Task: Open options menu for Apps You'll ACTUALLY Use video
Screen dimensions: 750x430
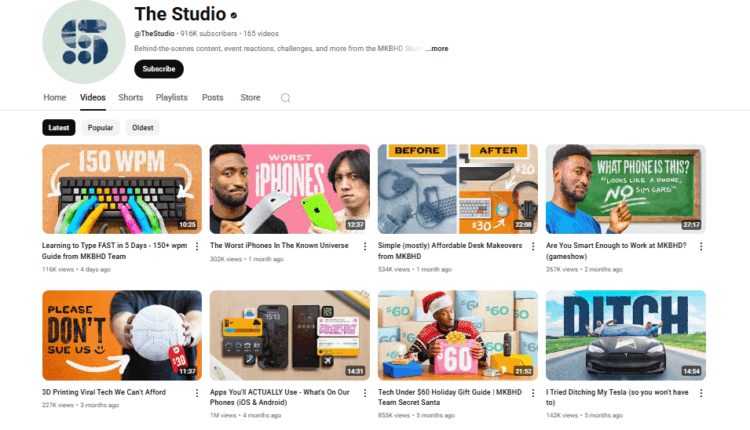Action: [365, 393]
